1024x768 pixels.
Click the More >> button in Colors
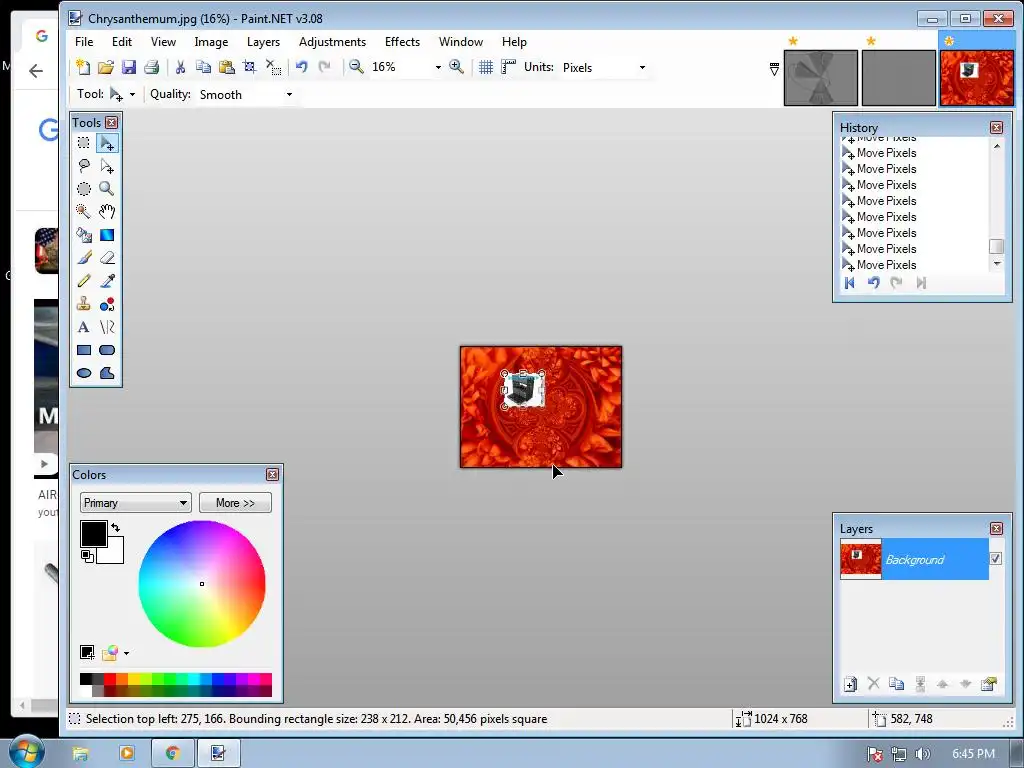[235, 503]
